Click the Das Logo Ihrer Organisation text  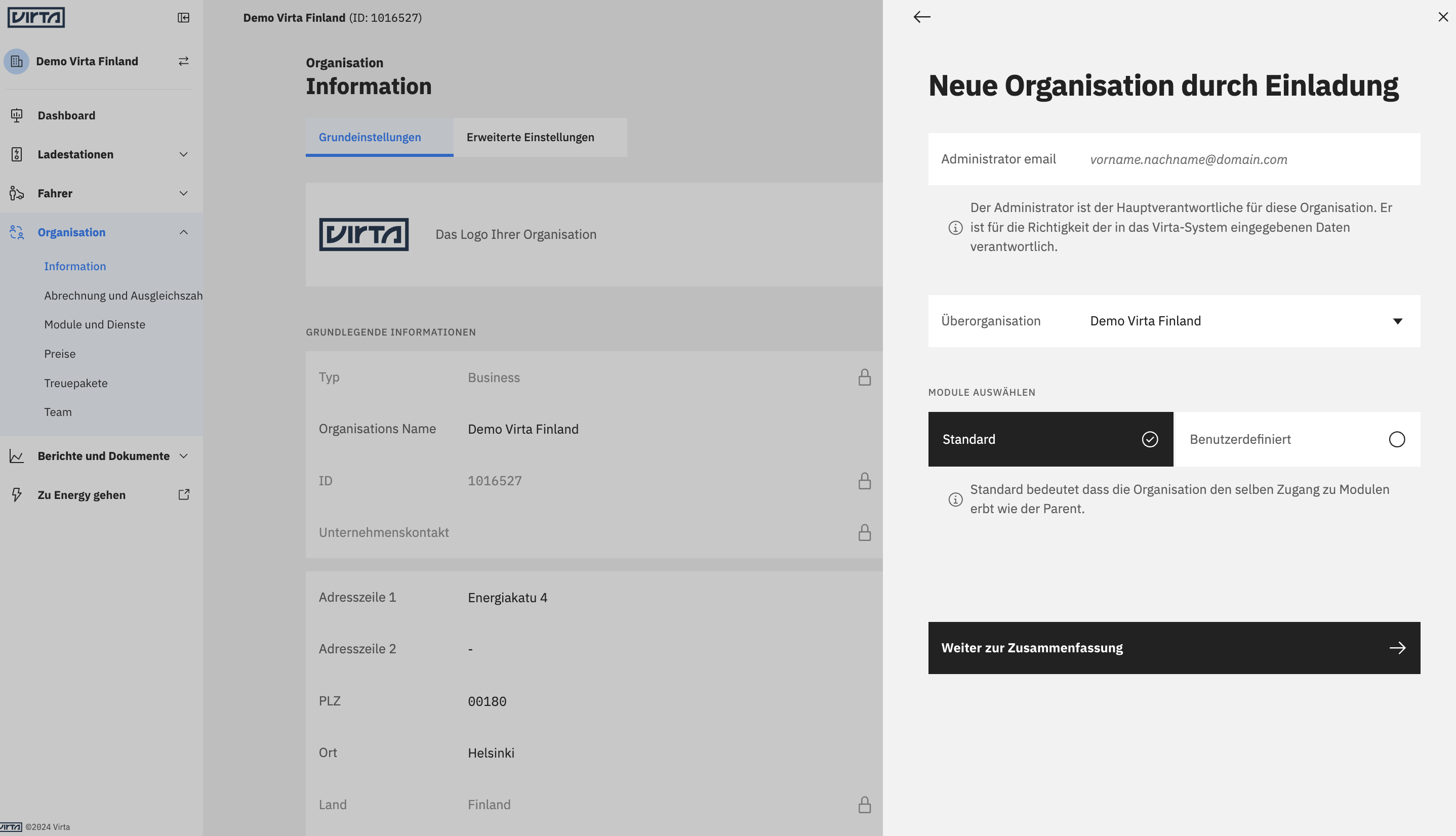pos(516,234)
